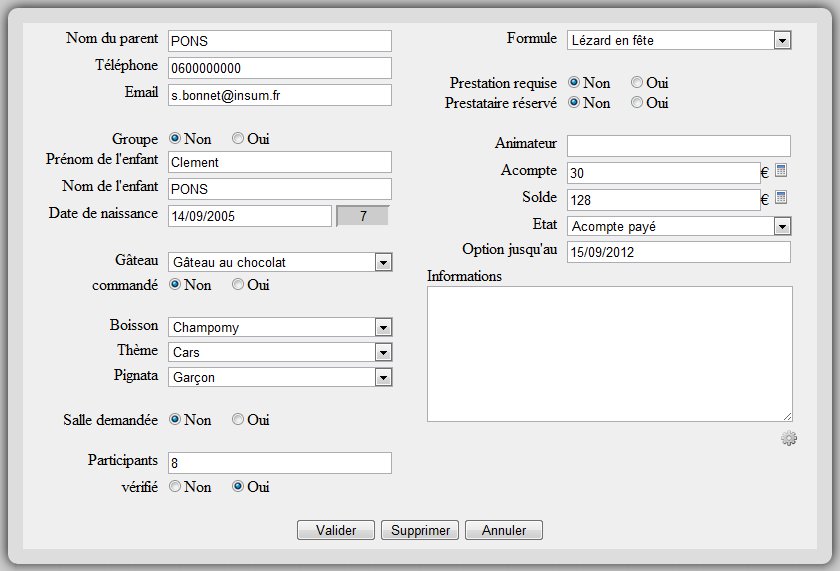Image resolution: width=840 pixels, height=571 pixels.
Task: Set Prestation requise to Oui
Action: [637, 83]
